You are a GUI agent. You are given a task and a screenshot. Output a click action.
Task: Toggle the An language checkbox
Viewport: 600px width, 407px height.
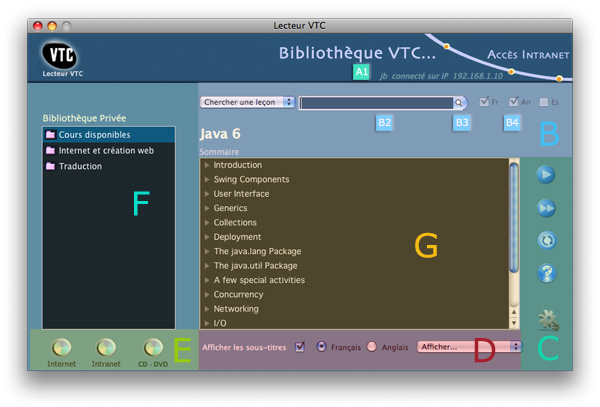point(514,102)
